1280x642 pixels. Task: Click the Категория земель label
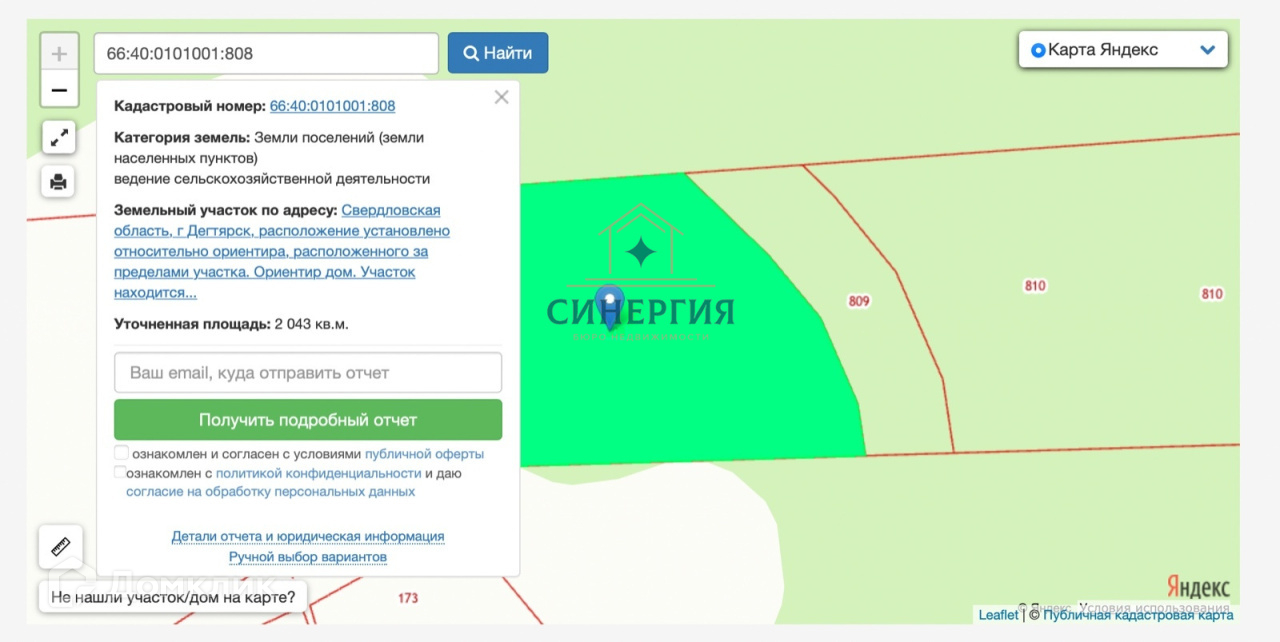182,138
